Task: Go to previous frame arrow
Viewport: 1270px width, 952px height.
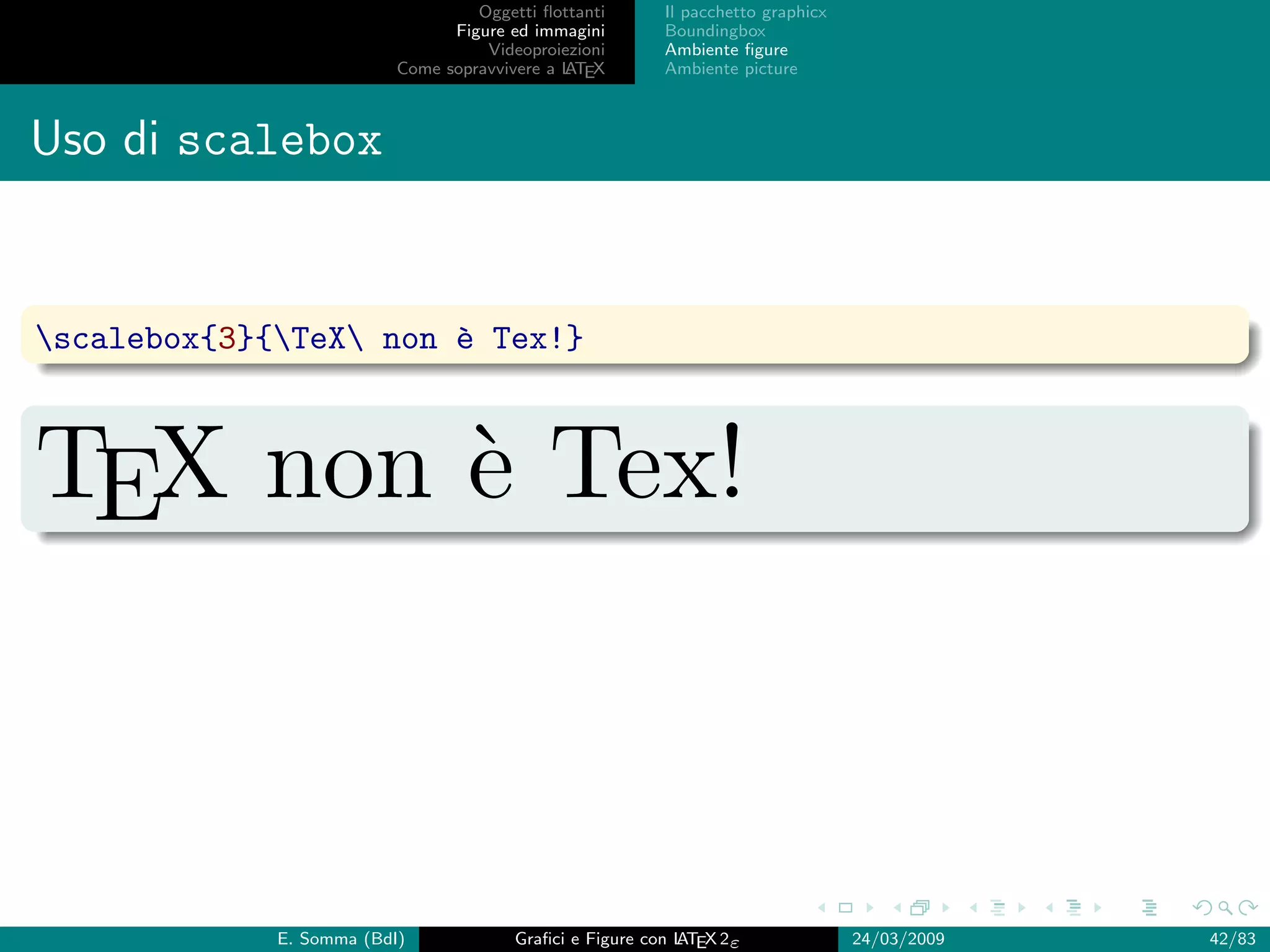Action: pos(897,908)
